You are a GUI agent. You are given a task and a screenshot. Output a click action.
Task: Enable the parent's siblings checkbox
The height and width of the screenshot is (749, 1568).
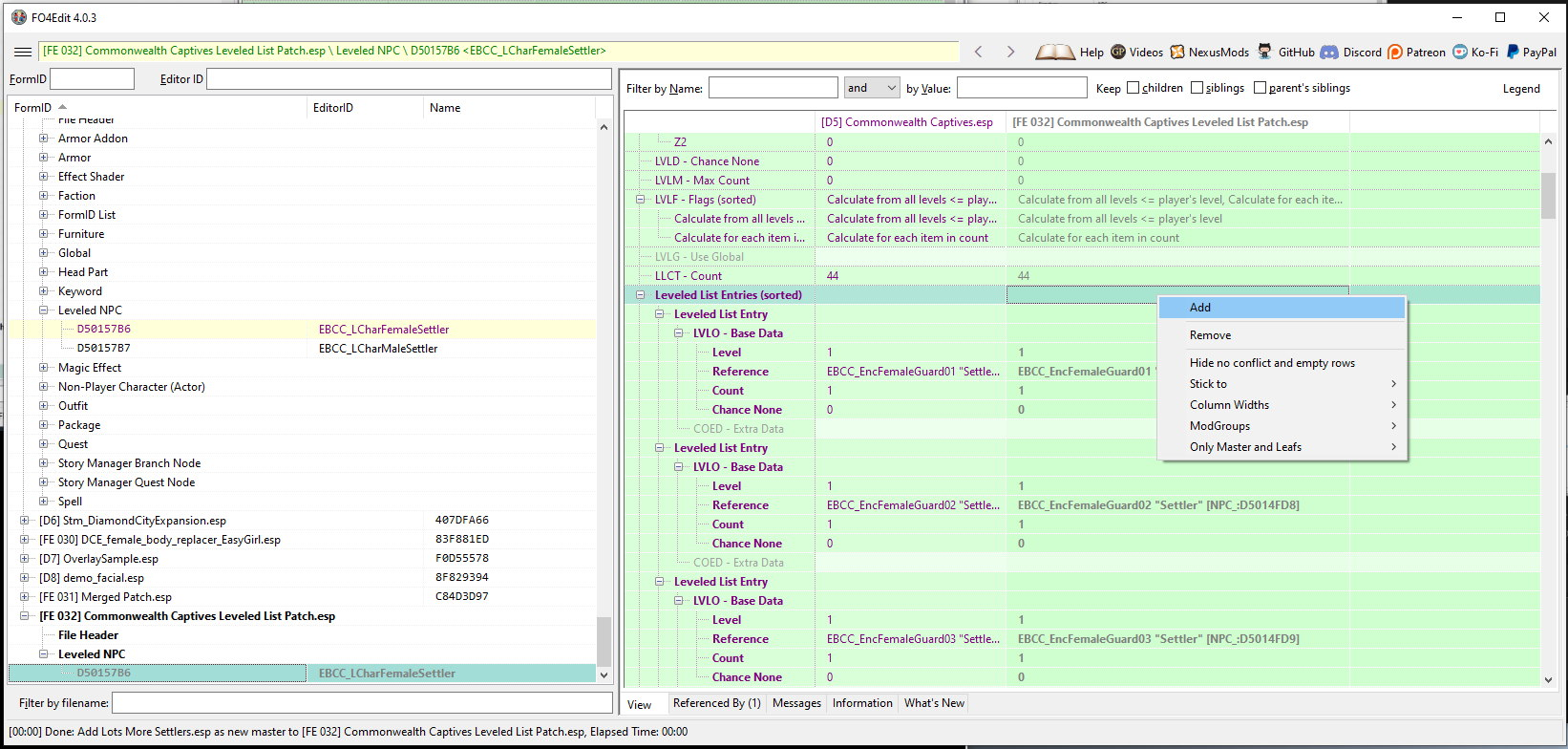[x=1260, y=88]
